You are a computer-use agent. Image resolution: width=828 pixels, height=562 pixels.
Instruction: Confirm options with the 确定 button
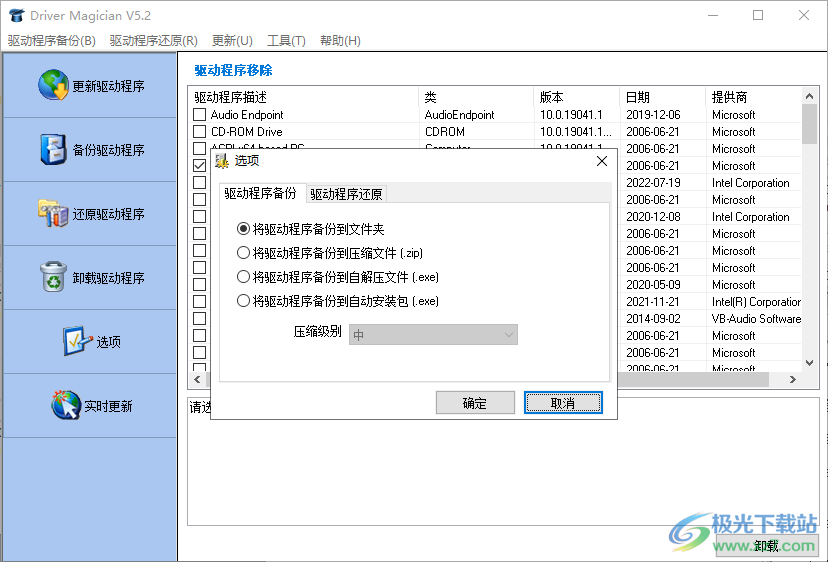pyautogui.click(x=475, y=403)
